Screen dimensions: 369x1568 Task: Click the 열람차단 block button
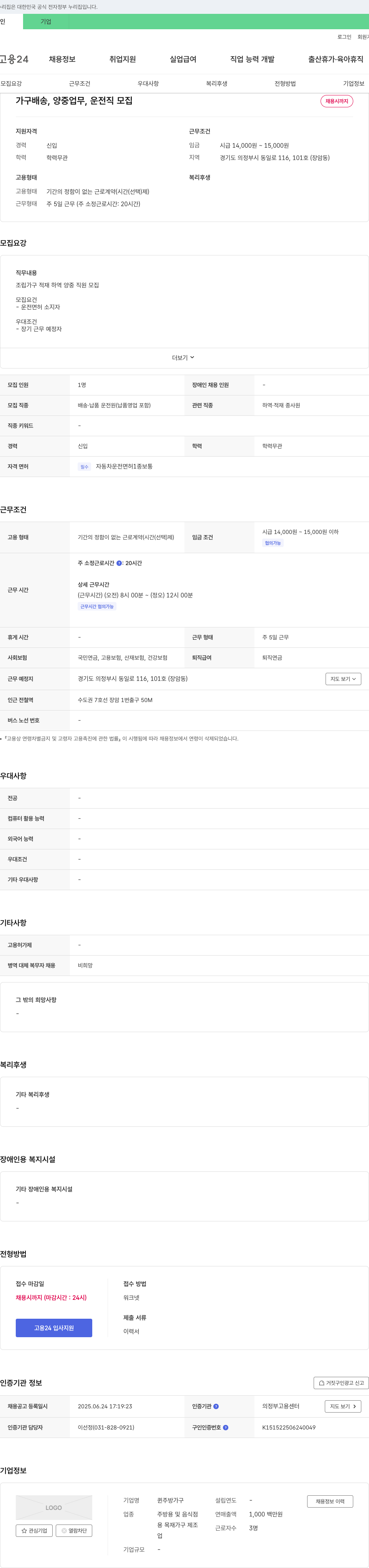(x=74, y=1530)
